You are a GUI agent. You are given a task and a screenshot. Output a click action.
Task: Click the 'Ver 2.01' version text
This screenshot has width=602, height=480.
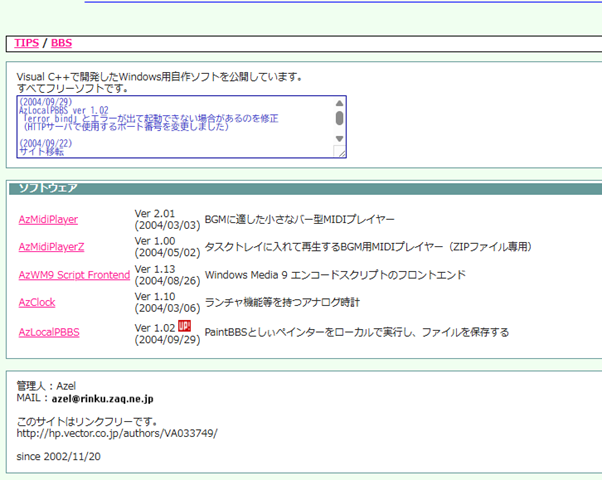[154, 214]
